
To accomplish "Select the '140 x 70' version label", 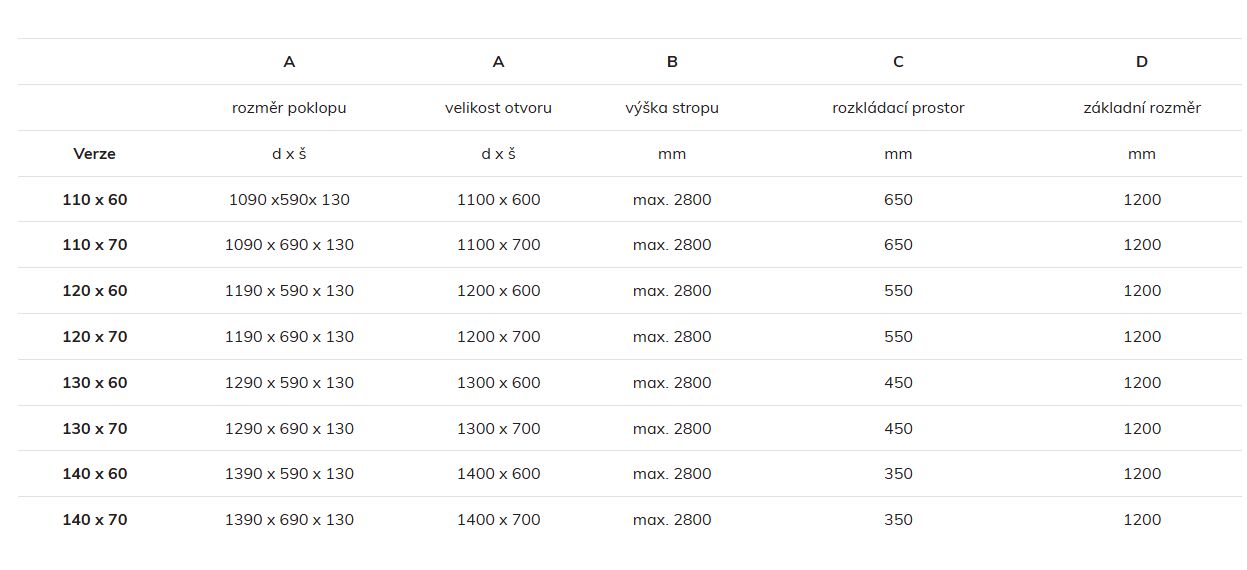I will 95,520.
